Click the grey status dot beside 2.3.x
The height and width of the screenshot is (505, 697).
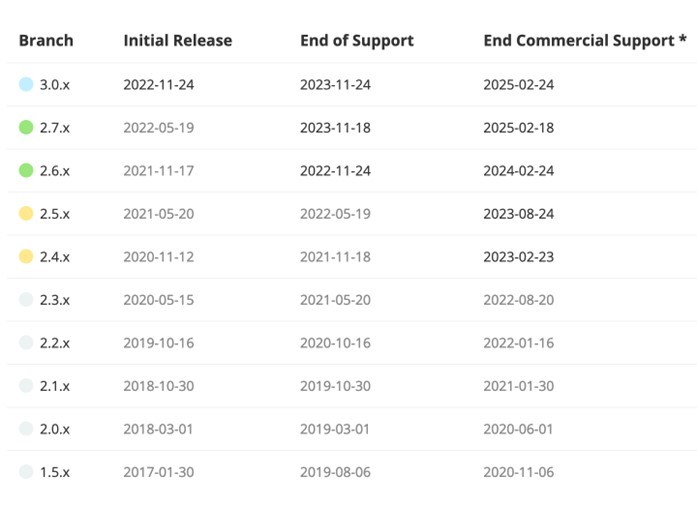26,299
